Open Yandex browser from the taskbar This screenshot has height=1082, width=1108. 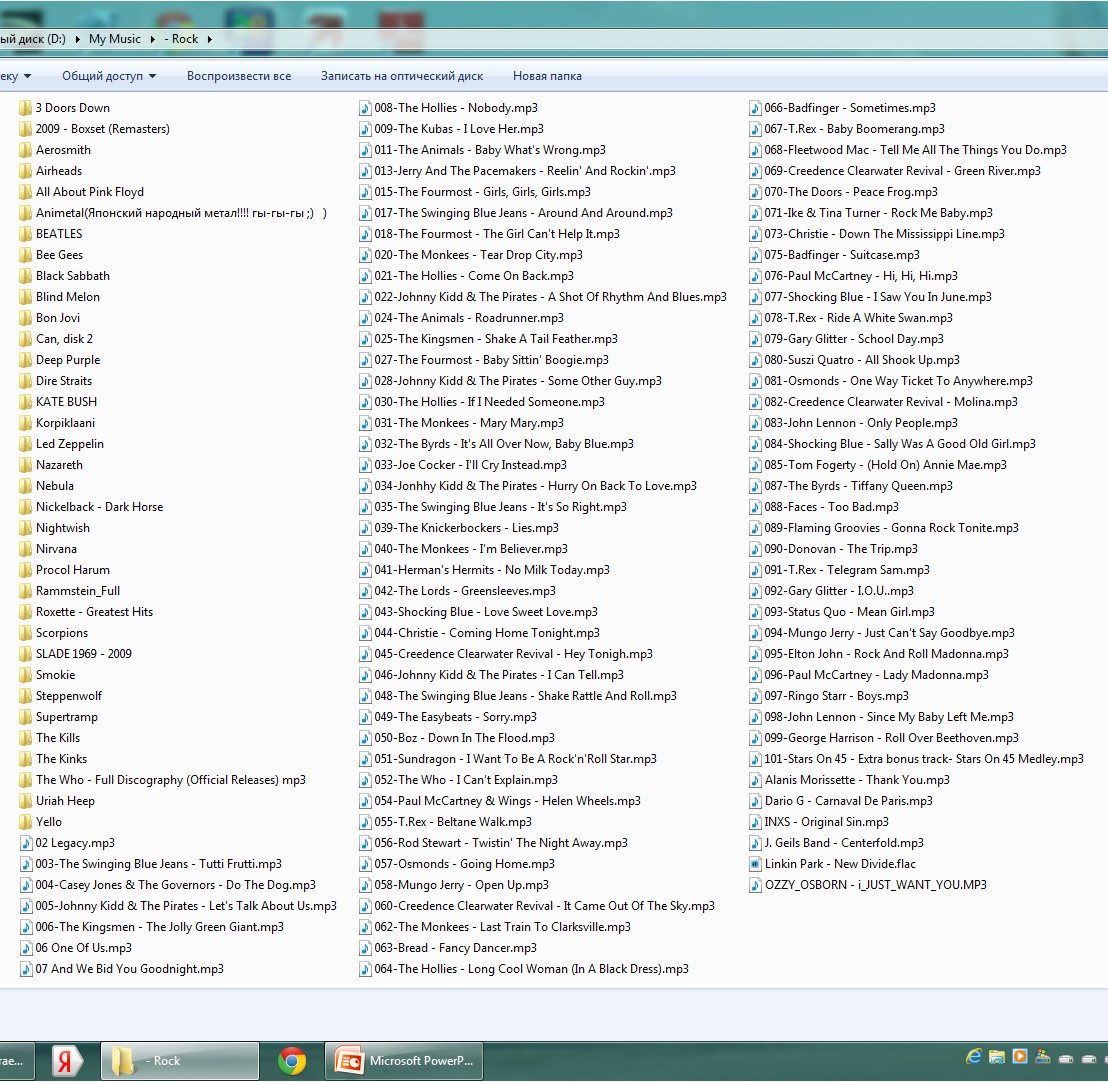[x=67, y=1061]
